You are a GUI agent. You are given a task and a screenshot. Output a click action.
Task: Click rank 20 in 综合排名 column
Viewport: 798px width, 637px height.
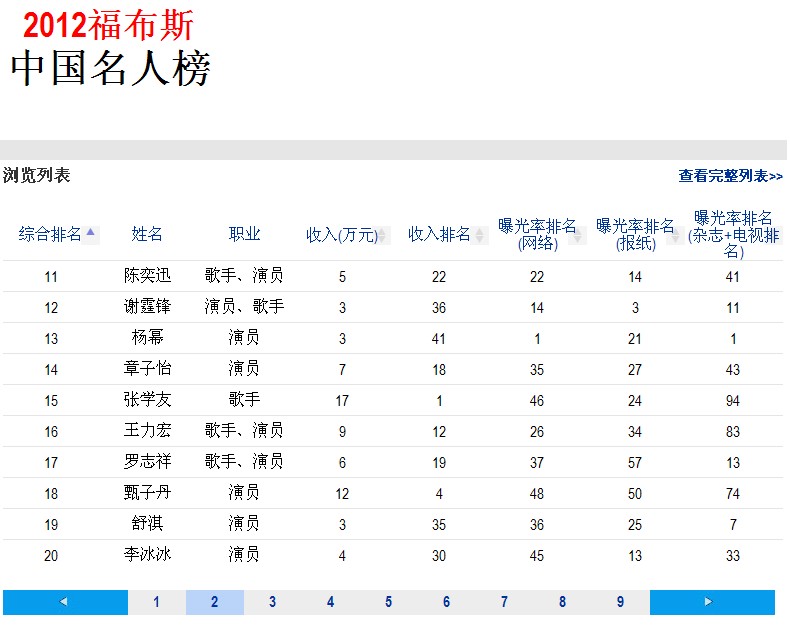51,556
